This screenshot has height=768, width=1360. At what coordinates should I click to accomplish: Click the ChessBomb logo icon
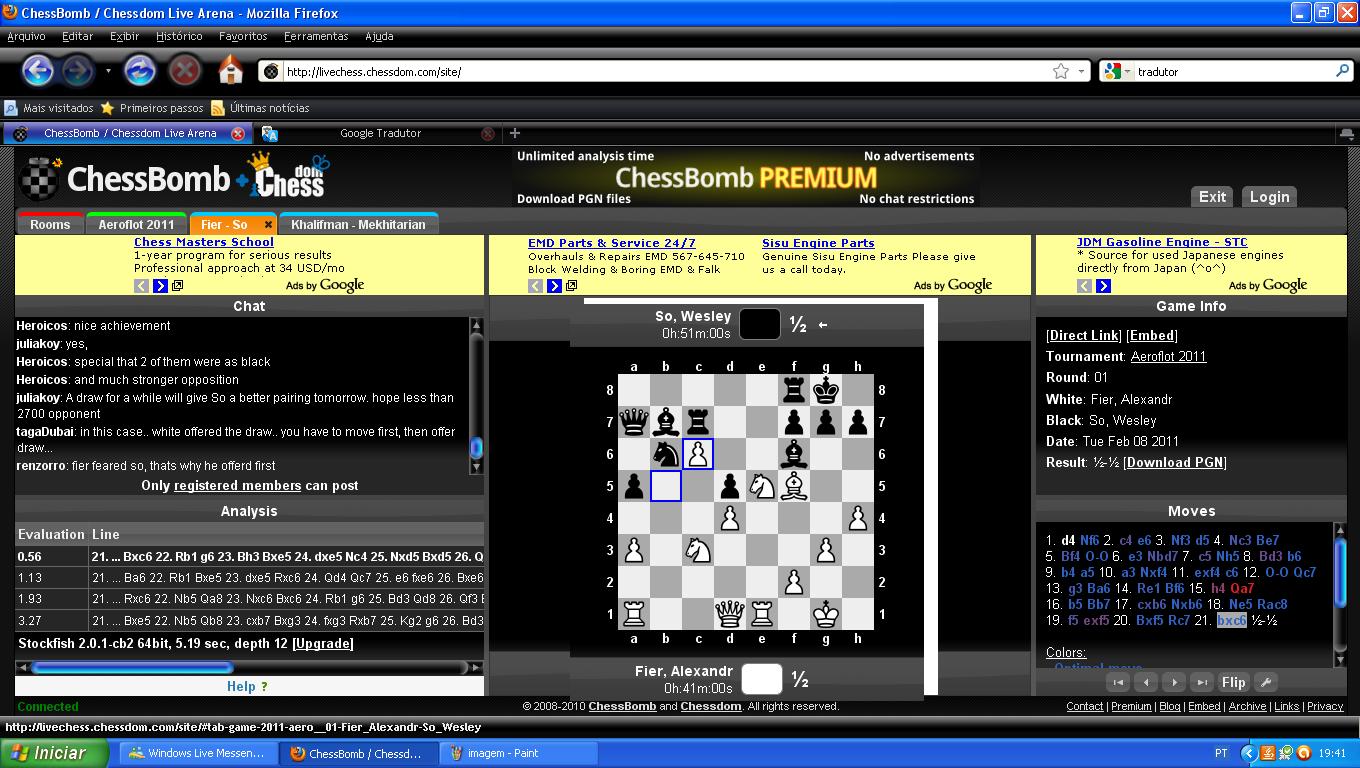click(41, 180)
